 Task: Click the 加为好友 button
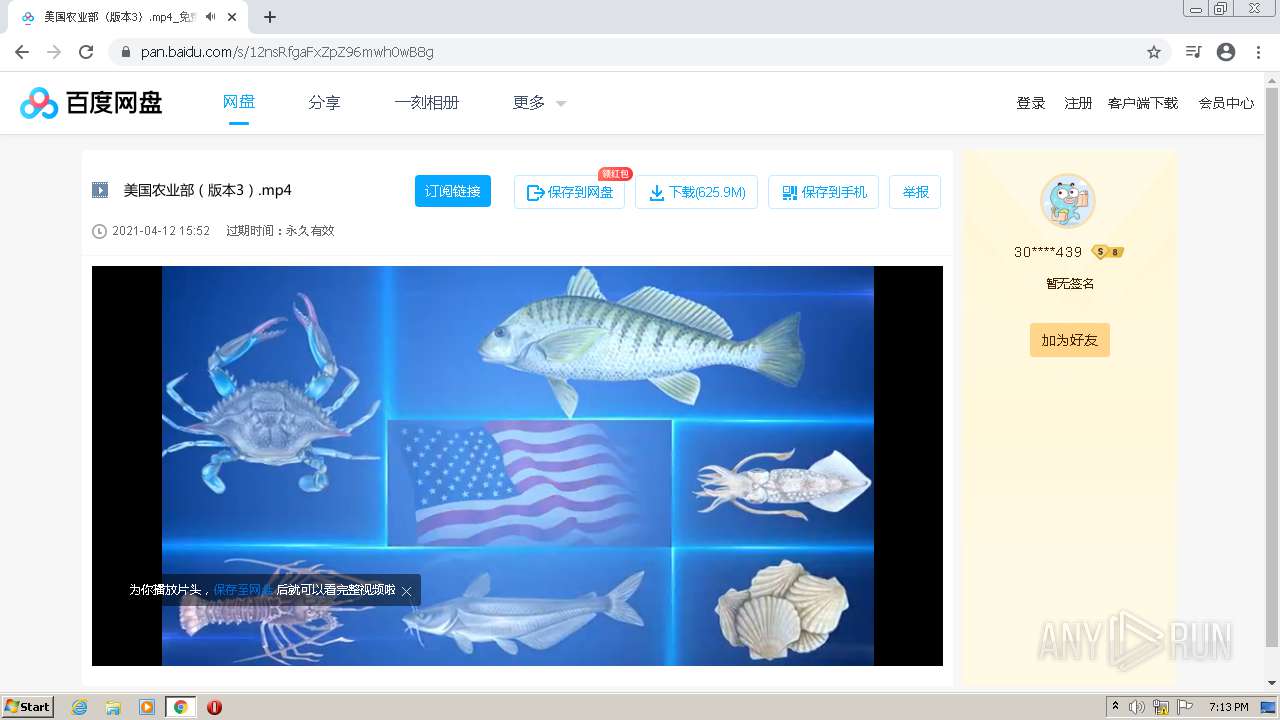(x=1070, y=340)
